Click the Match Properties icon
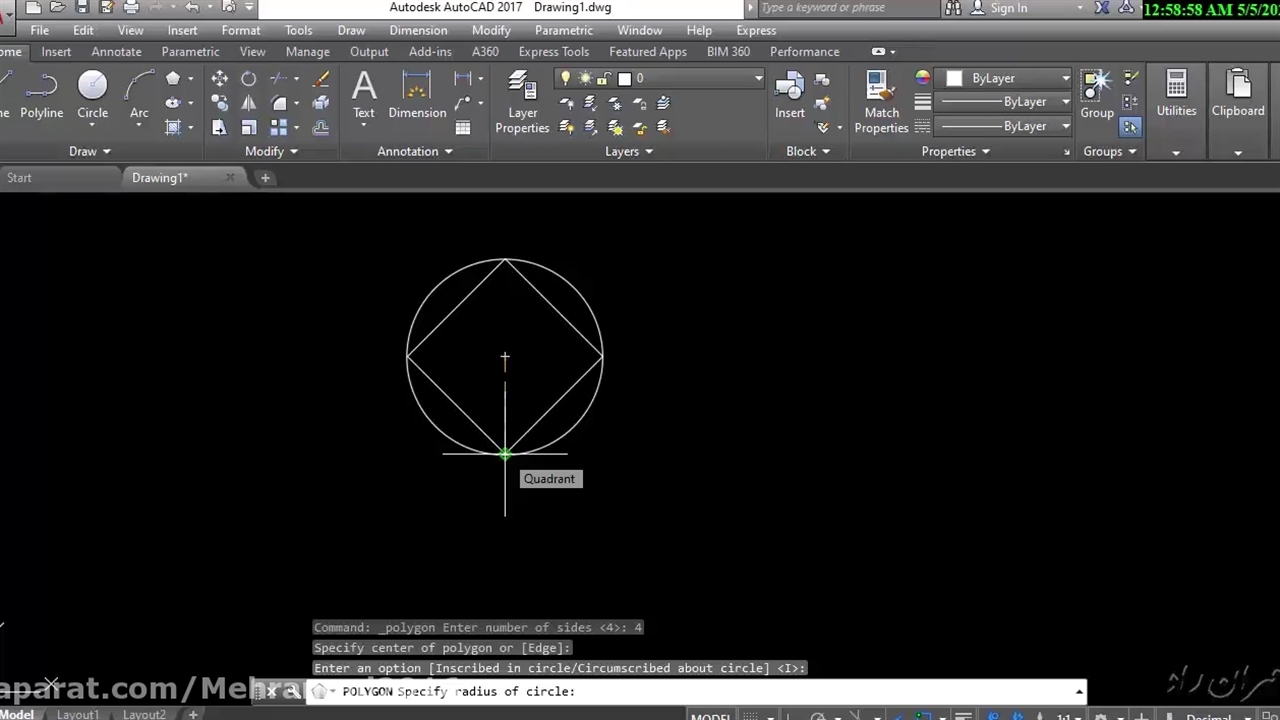 coord(881,100)
